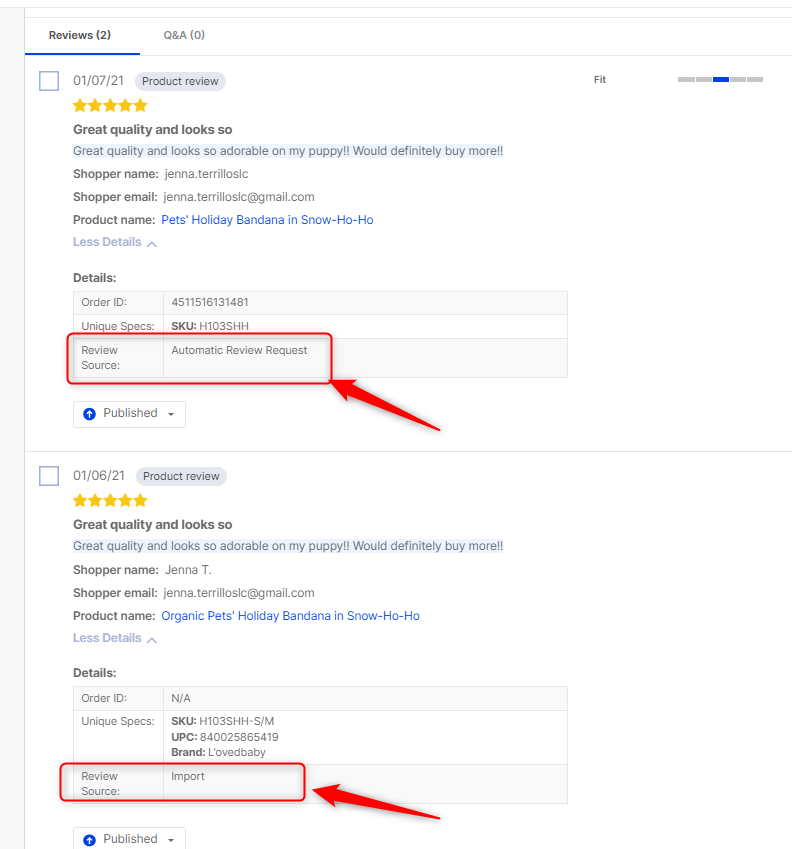Screen dimensions: 792x849
Task: Click the five-star rating on 01/07/21 review
Action: (x=110, y=106)
